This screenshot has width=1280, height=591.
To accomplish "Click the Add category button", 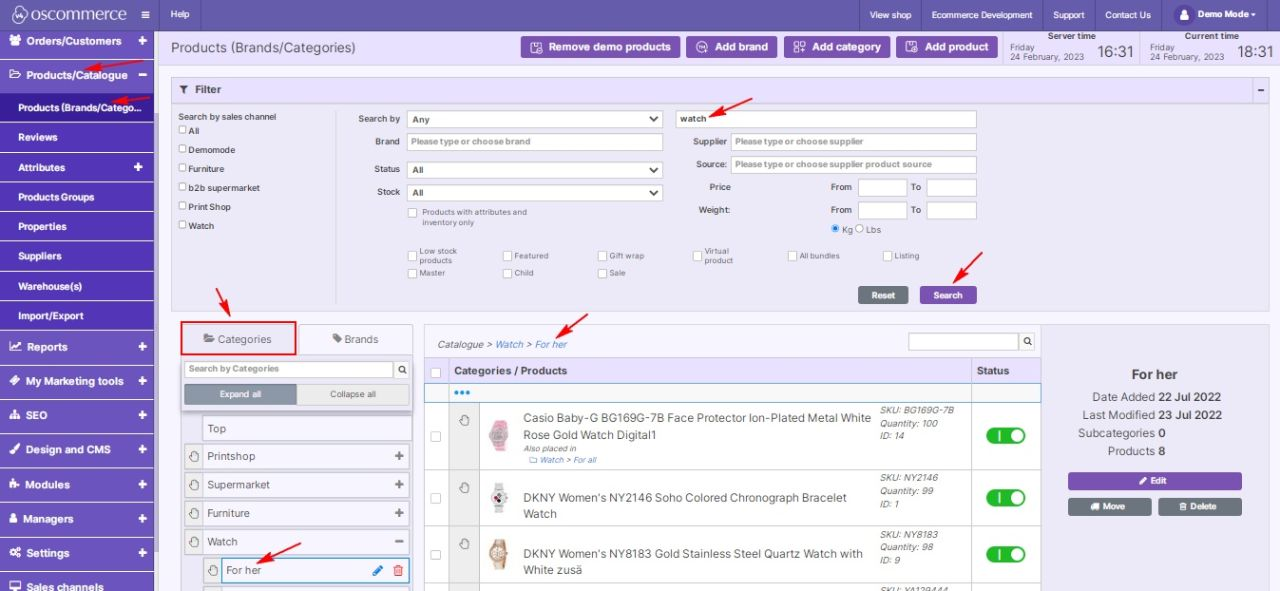I will [x=837, y=47].
